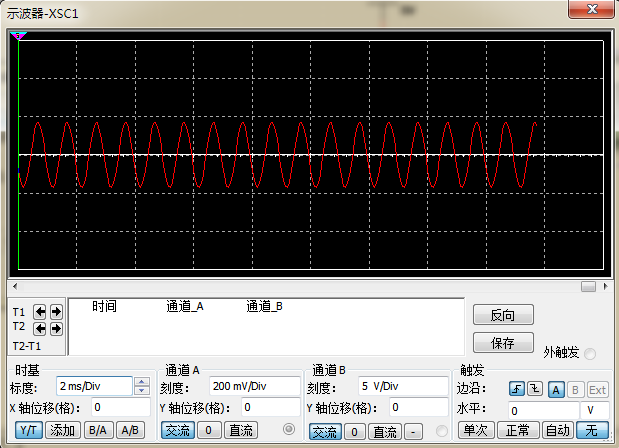Set trigger source to Ext

point(597,390)
